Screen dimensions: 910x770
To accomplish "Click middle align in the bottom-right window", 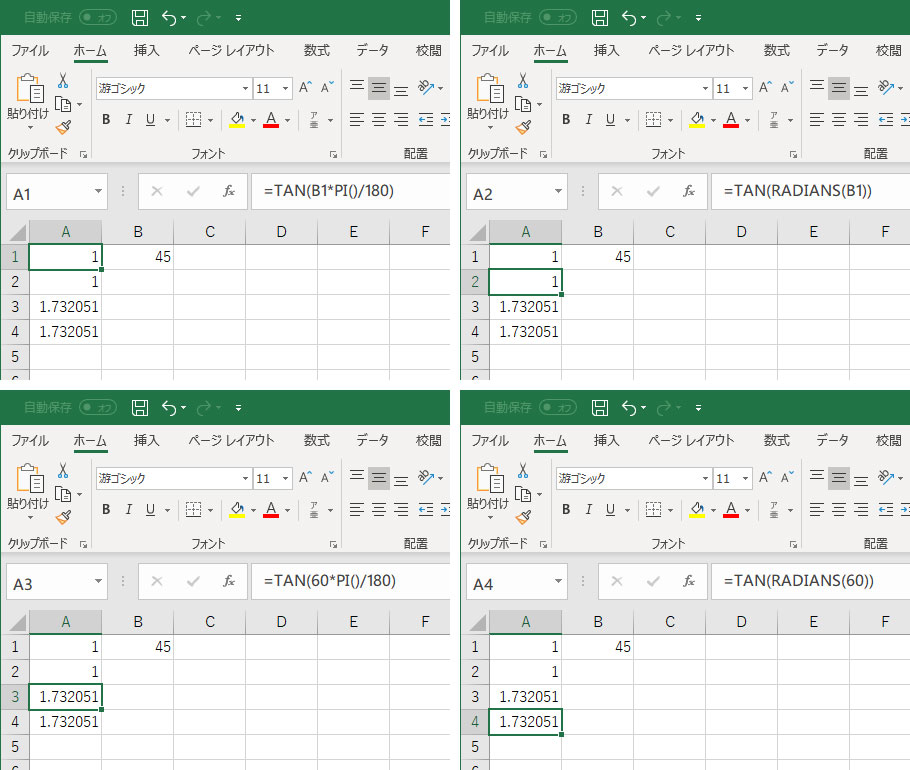I will click(839, 478).
